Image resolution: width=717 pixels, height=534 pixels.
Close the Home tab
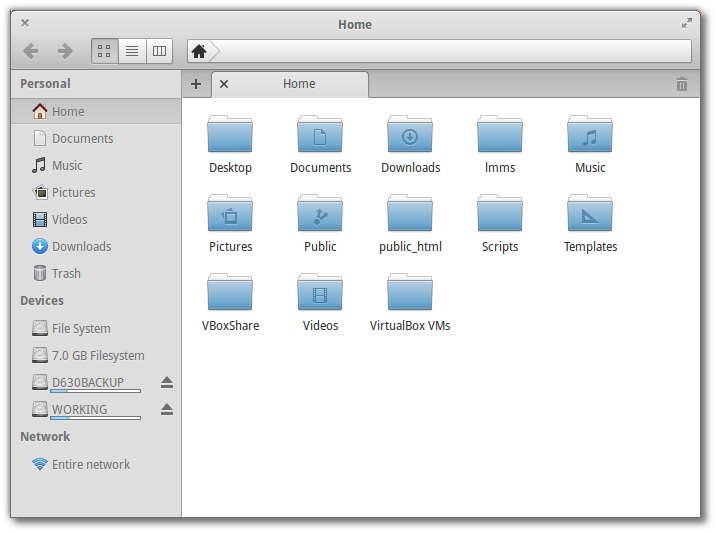point(224,84)
